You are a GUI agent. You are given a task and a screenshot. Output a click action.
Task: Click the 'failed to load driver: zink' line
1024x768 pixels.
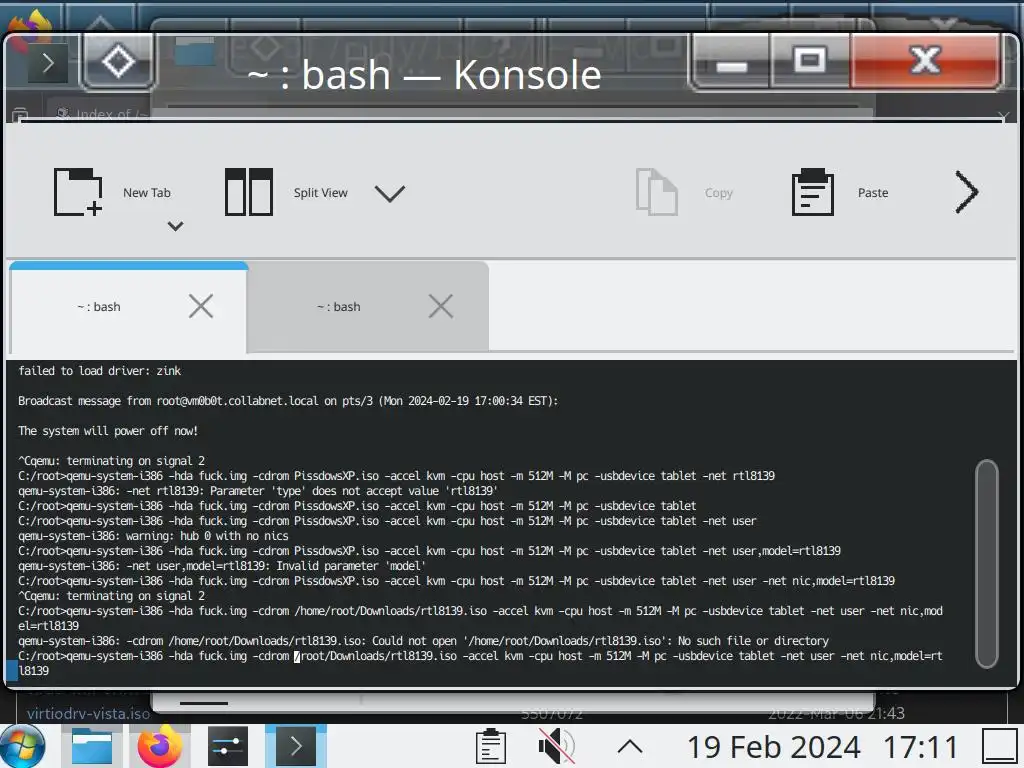(99, 371)
